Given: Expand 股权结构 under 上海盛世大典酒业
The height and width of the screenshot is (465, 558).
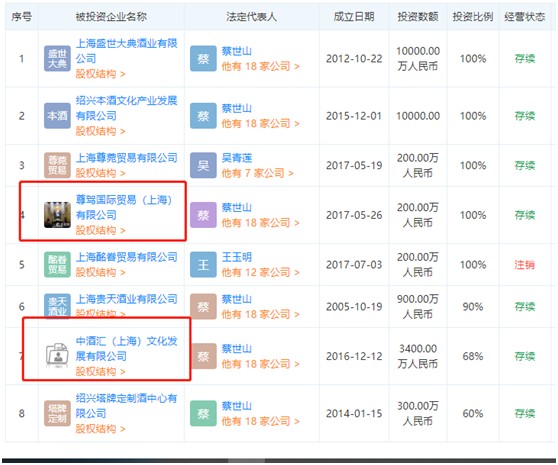Looking at the screenshot, I should [x=100, y=74].
